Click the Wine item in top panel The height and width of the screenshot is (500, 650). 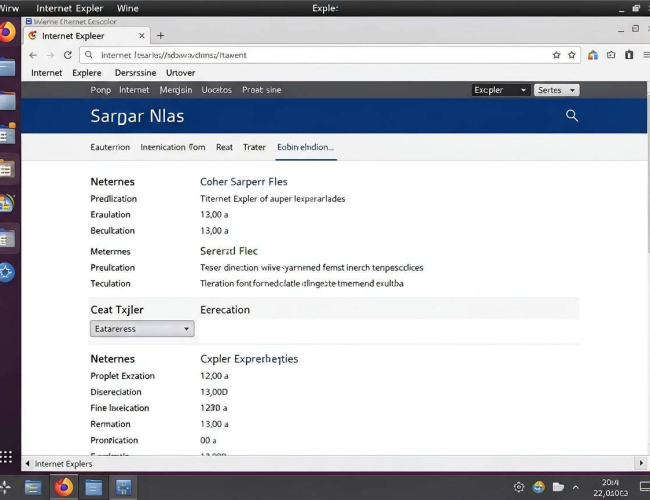tap(128, 8)
